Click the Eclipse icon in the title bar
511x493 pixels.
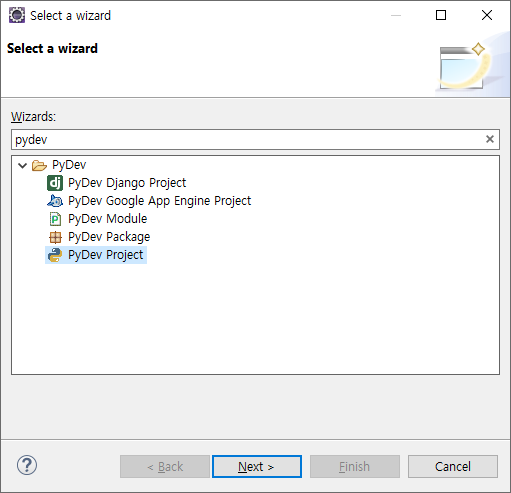pos(17,15)
